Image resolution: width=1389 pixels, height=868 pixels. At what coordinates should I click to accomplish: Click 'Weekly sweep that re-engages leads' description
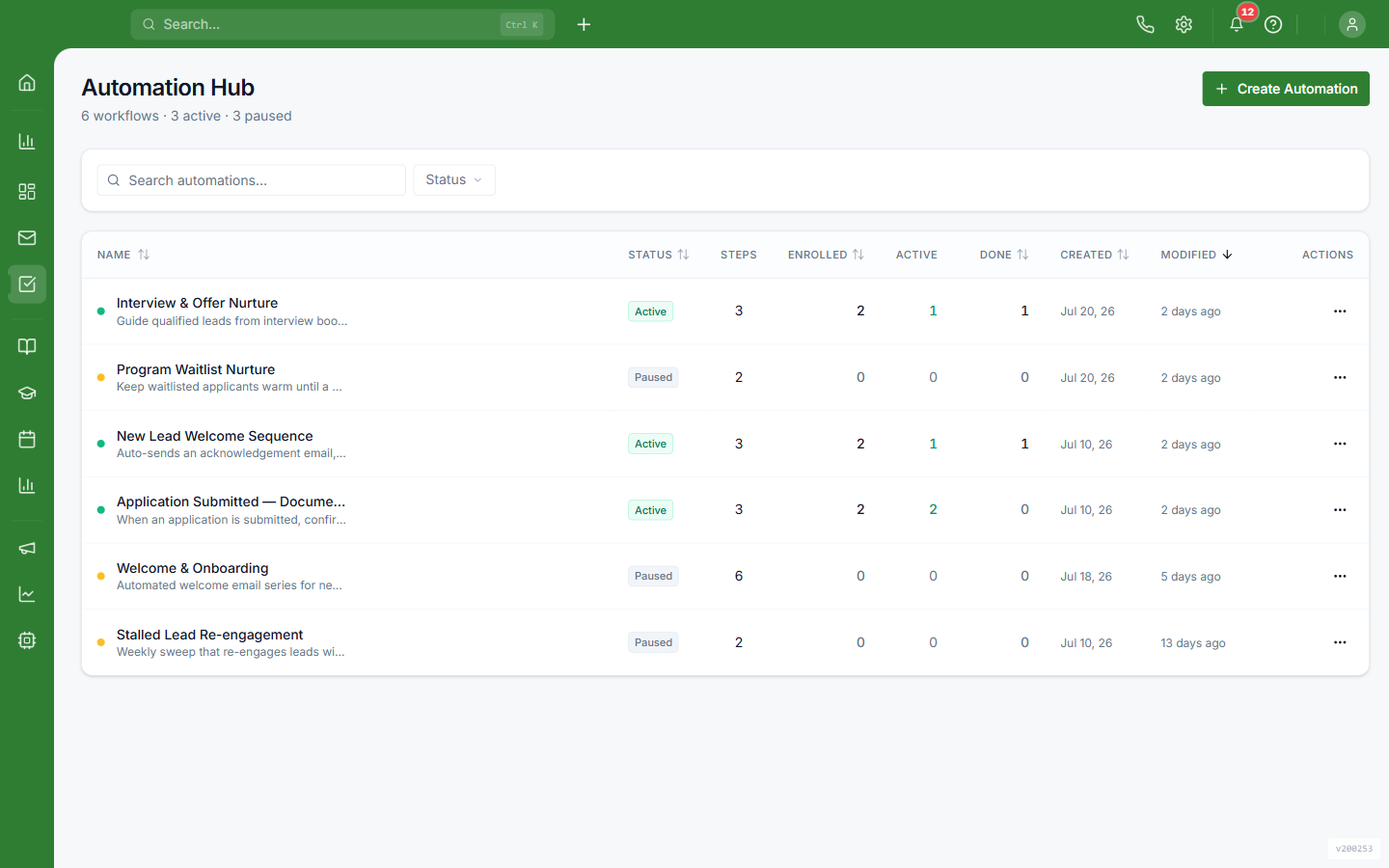(x=231, y=652)
